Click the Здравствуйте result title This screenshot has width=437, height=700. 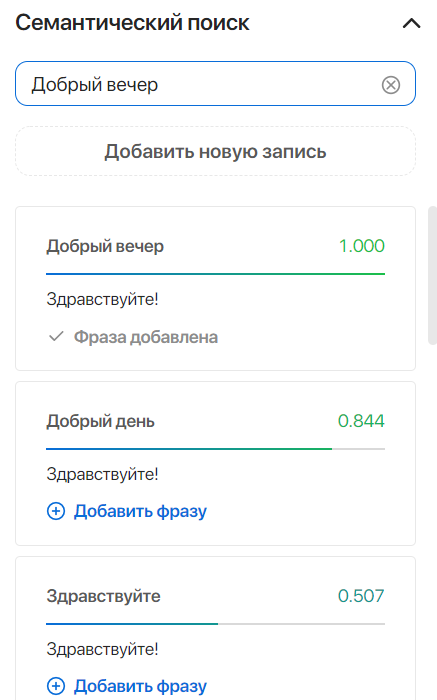click(104, 596)
